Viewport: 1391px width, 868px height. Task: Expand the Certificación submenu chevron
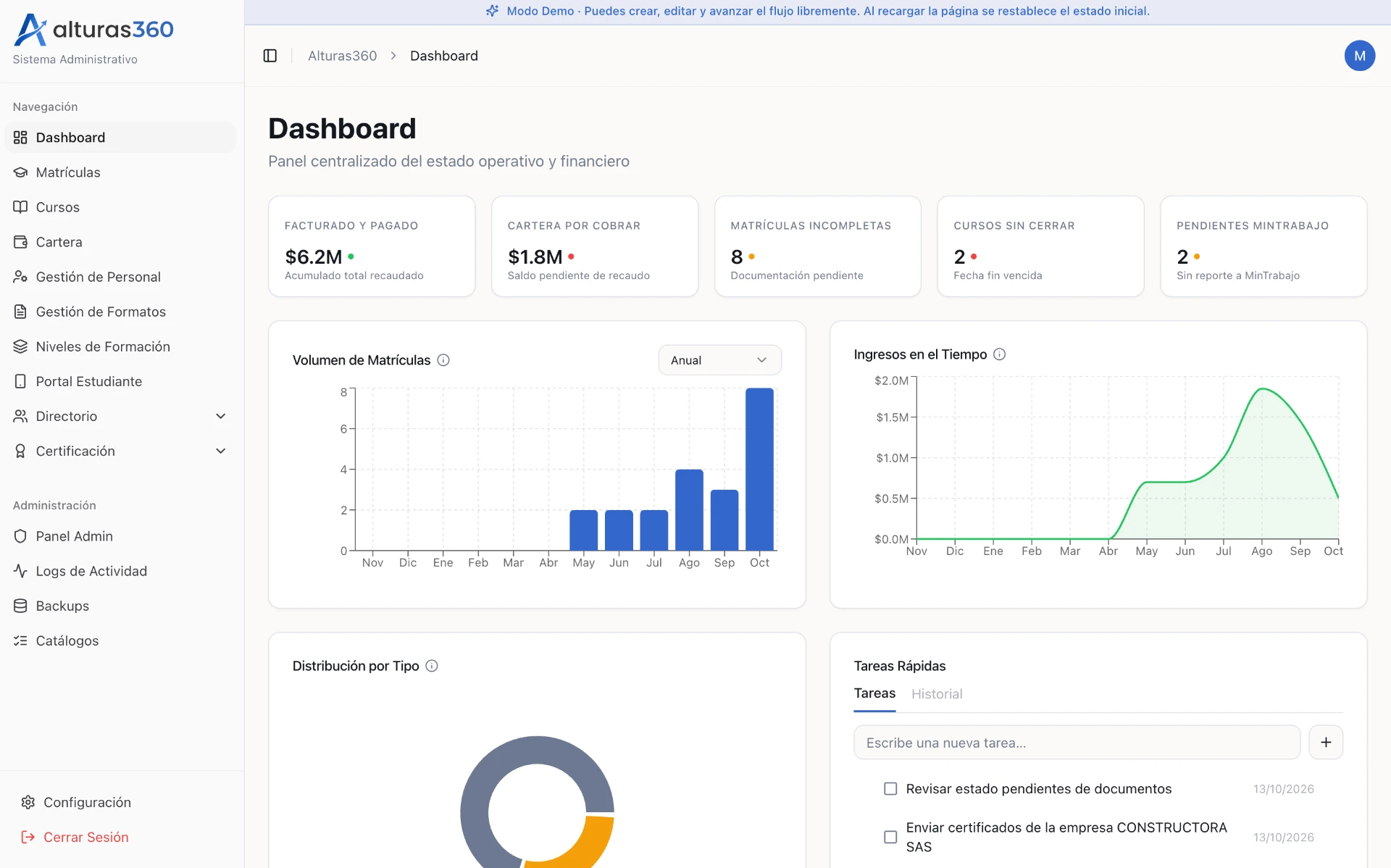coord(221,451)
